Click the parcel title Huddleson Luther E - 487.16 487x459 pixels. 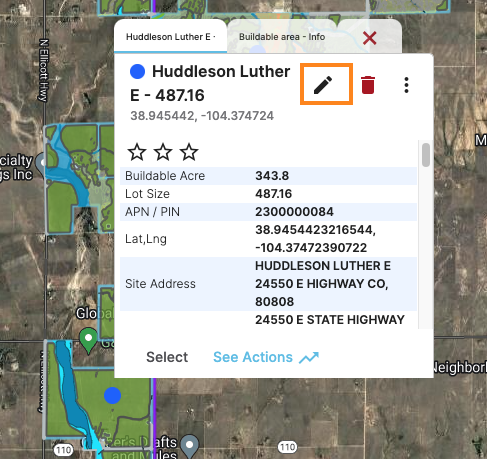(x=210, y=83)
